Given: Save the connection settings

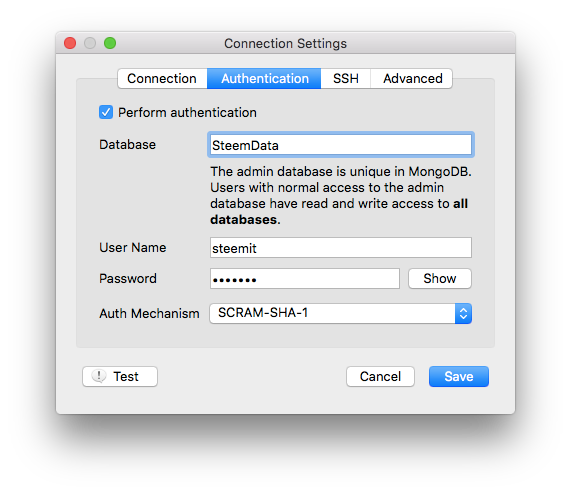Looking at the screenshot, I should [x=459, y=376].
